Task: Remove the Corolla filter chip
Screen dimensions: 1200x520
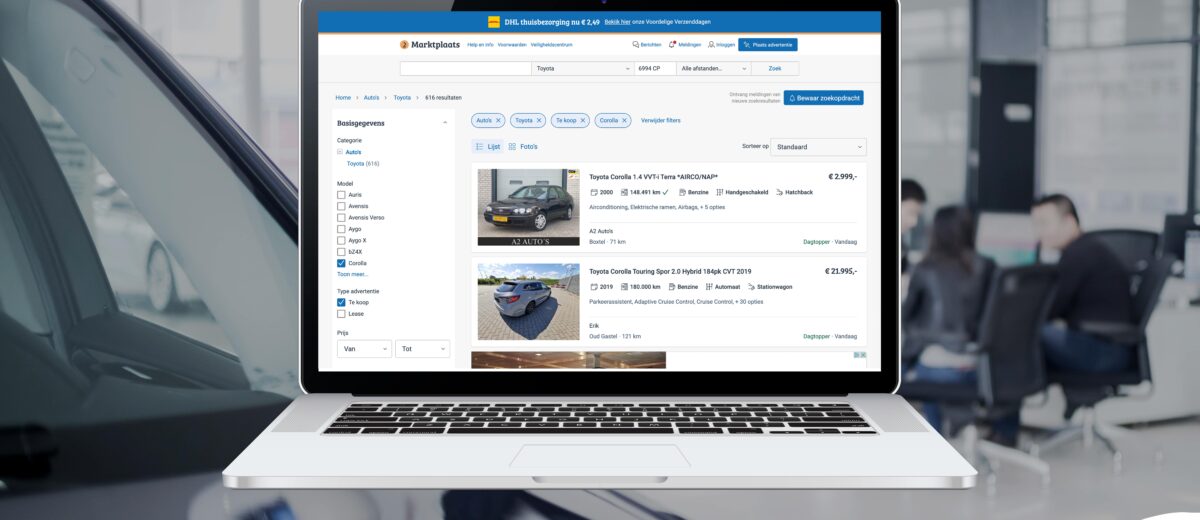Action: click(625, 120)
